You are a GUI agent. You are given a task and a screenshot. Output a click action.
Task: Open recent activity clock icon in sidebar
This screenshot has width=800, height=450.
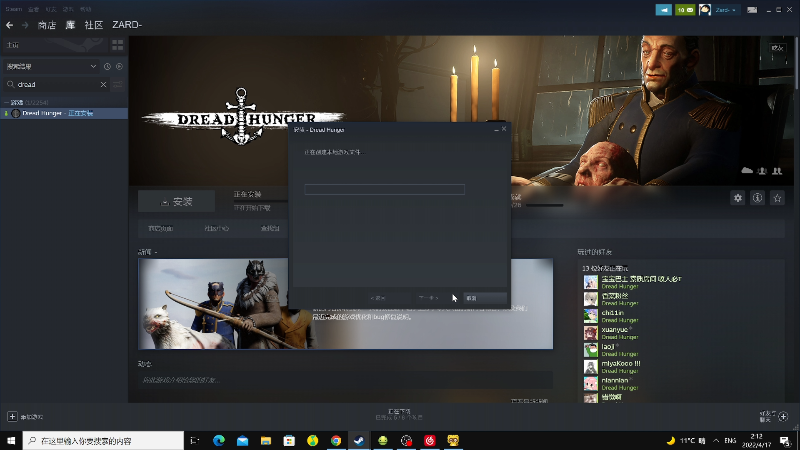(x=107, y=66)
